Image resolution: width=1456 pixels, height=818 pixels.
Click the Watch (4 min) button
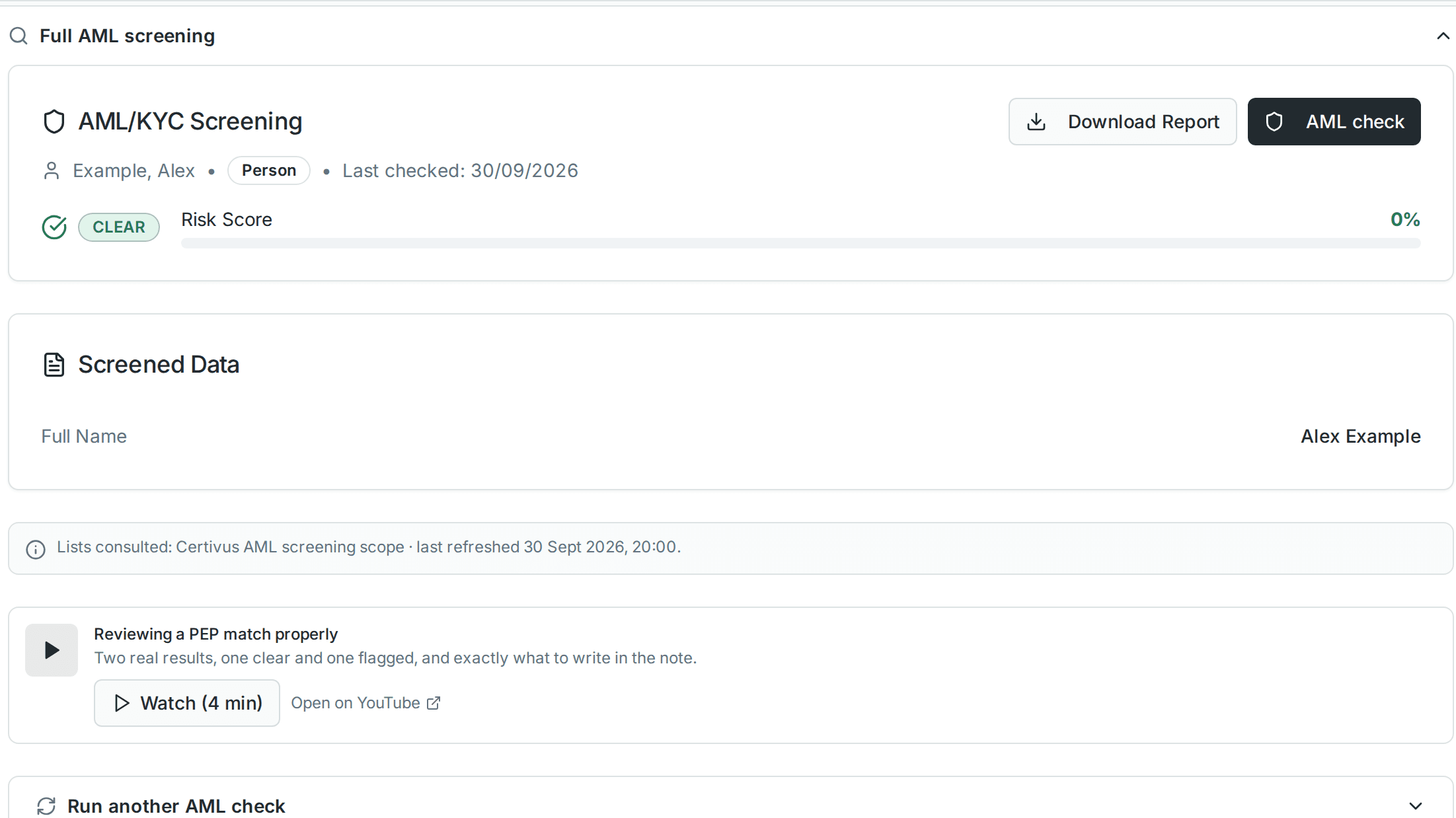click(x=187, y=703)
